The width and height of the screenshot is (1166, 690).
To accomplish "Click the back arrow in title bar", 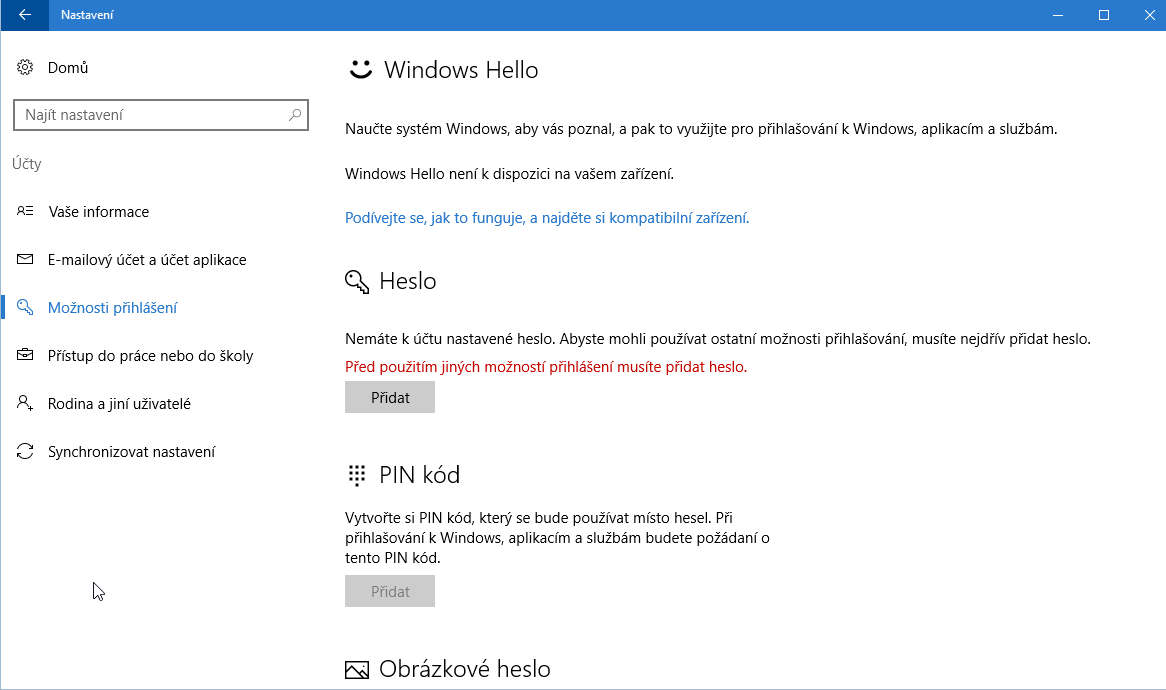I will (25, 15).
